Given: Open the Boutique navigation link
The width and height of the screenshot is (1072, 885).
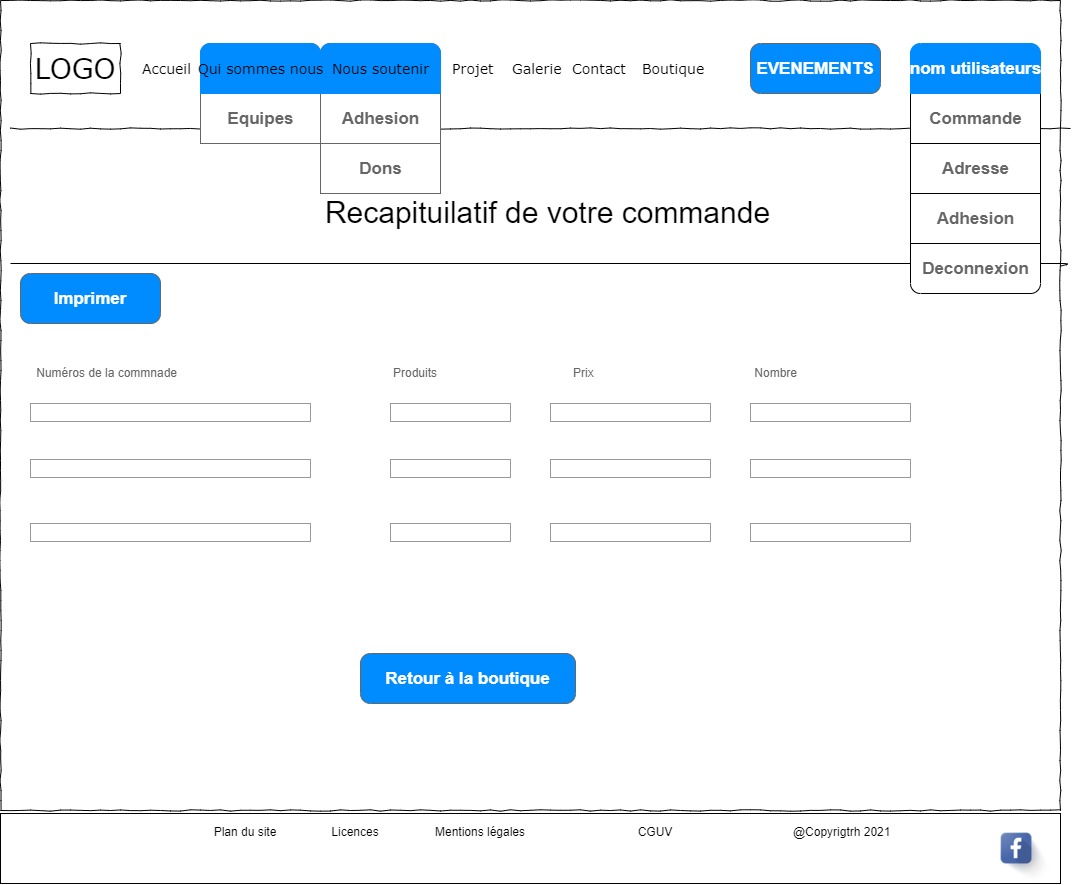Looking at the screenshot, I should pos(673,69).
